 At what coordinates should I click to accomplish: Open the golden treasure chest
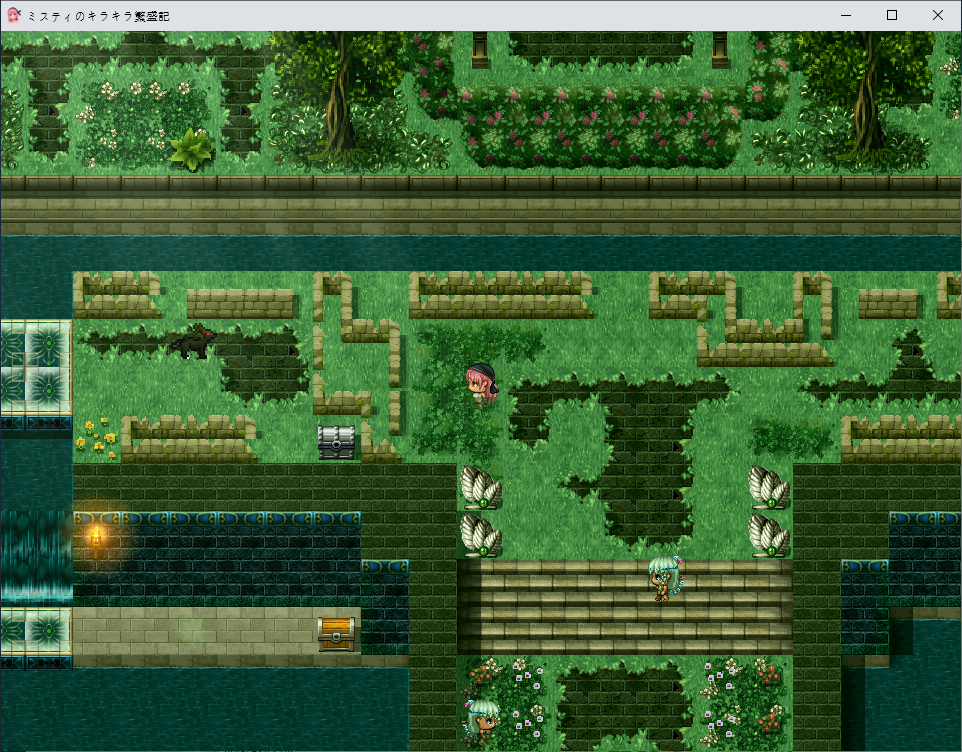pyautogui.click(x=336, y=634)
